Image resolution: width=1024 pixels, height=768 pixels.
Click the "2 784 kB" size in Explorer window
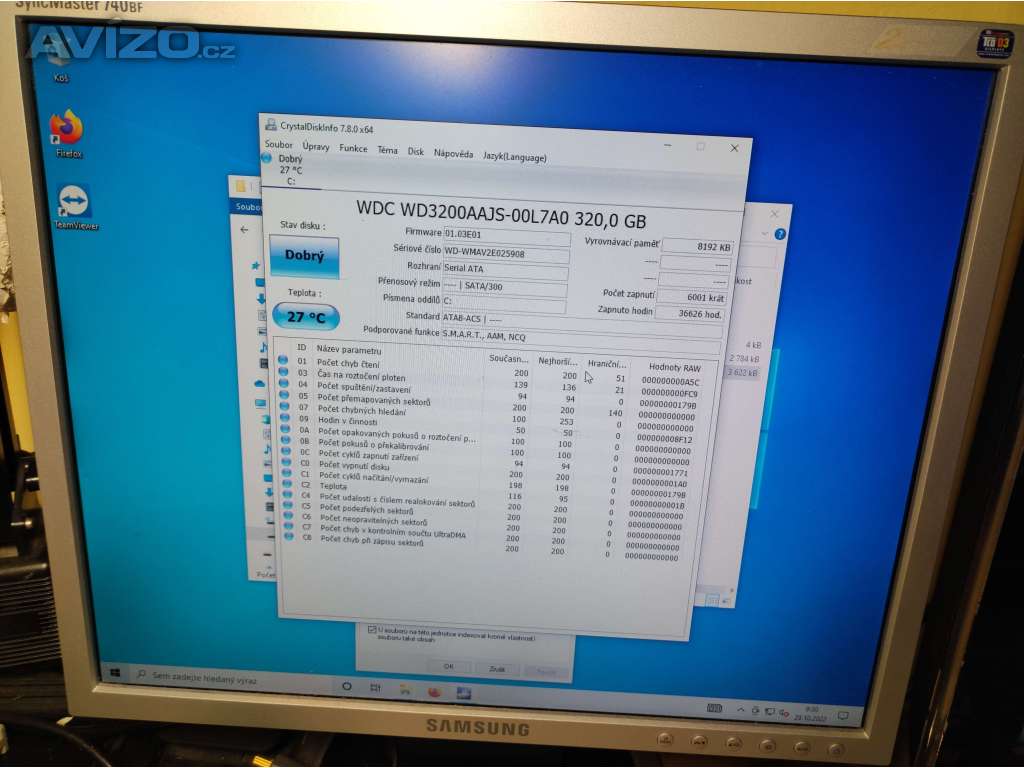744,359
